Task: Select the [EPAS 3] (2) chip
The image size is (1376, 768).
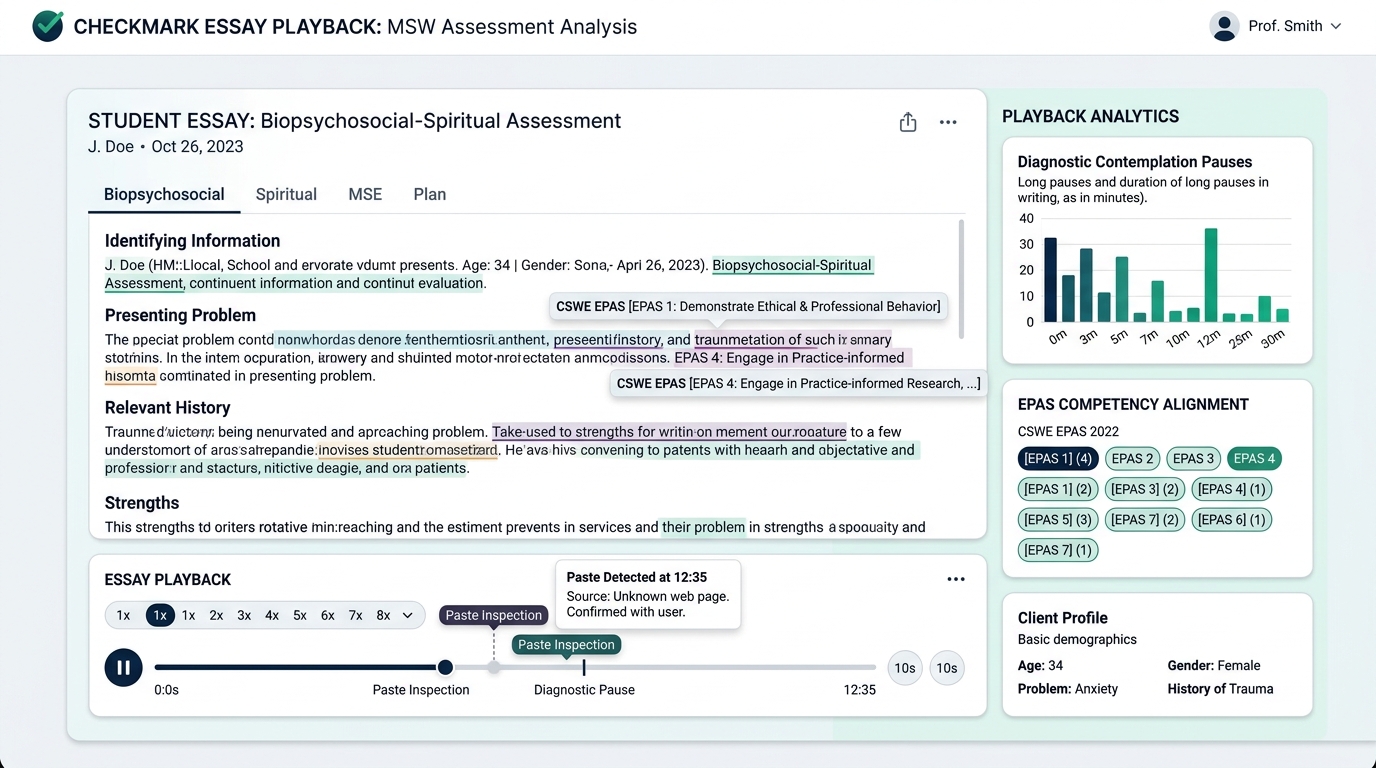Action: (1145, 489)
